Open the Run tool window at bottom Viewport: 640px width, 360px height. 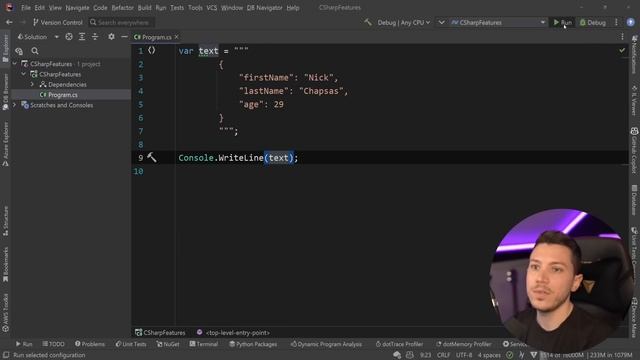pos(24,344)
